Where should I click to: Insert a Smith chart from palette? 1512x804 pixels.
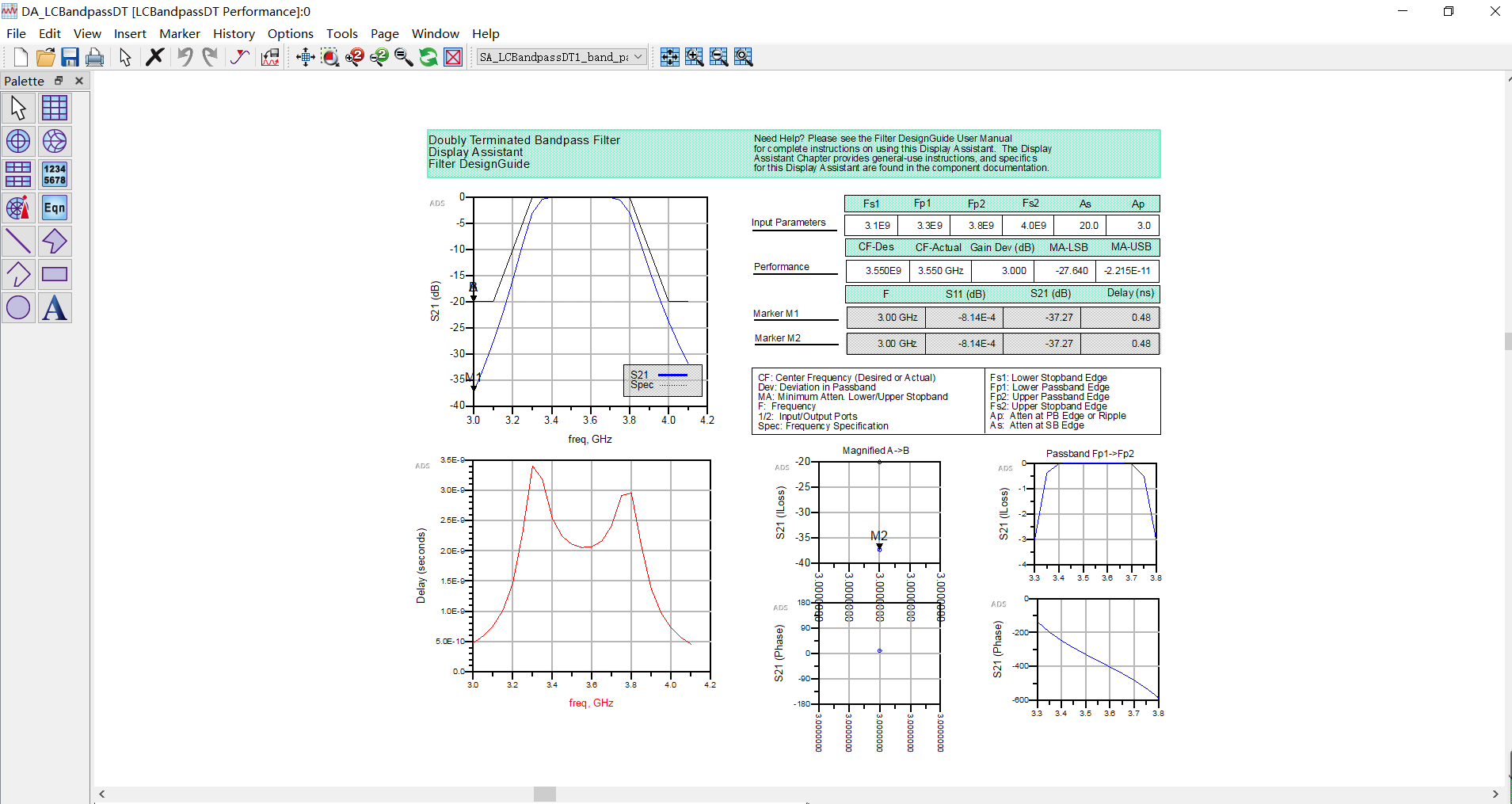click(x=55, y=141)
